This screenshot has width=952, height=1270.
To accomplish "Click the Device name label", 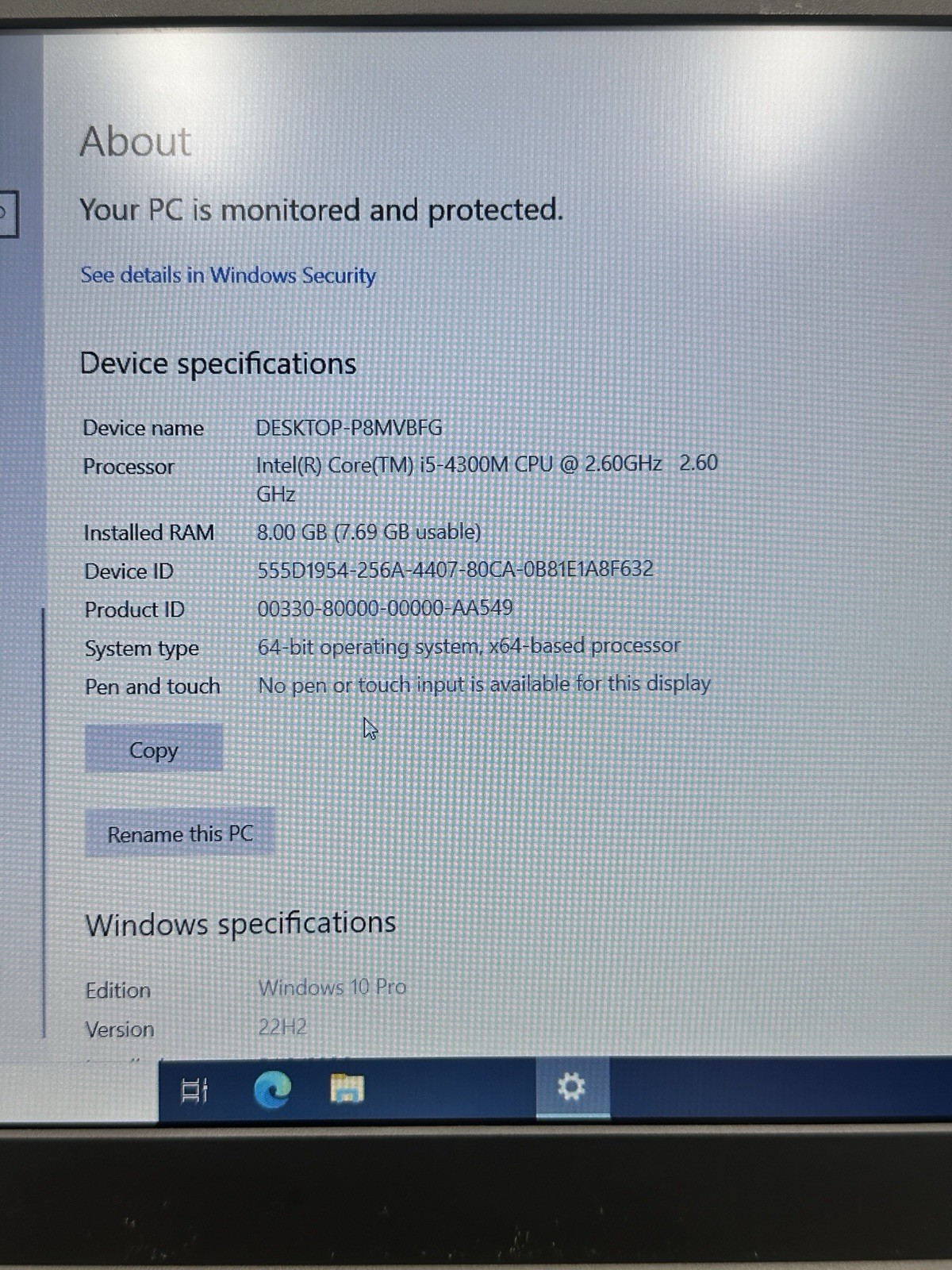I will click(144, 428).
